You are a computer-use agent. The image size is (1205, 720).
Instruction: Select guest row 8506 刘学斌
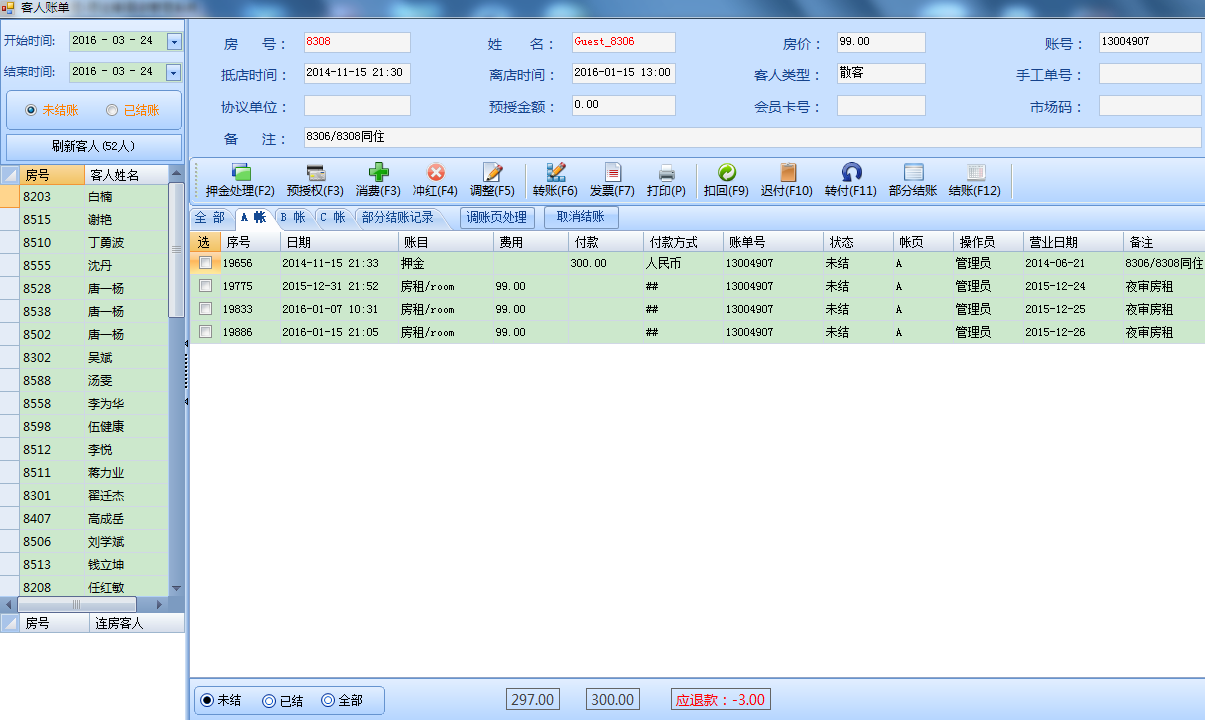[94, 541]
